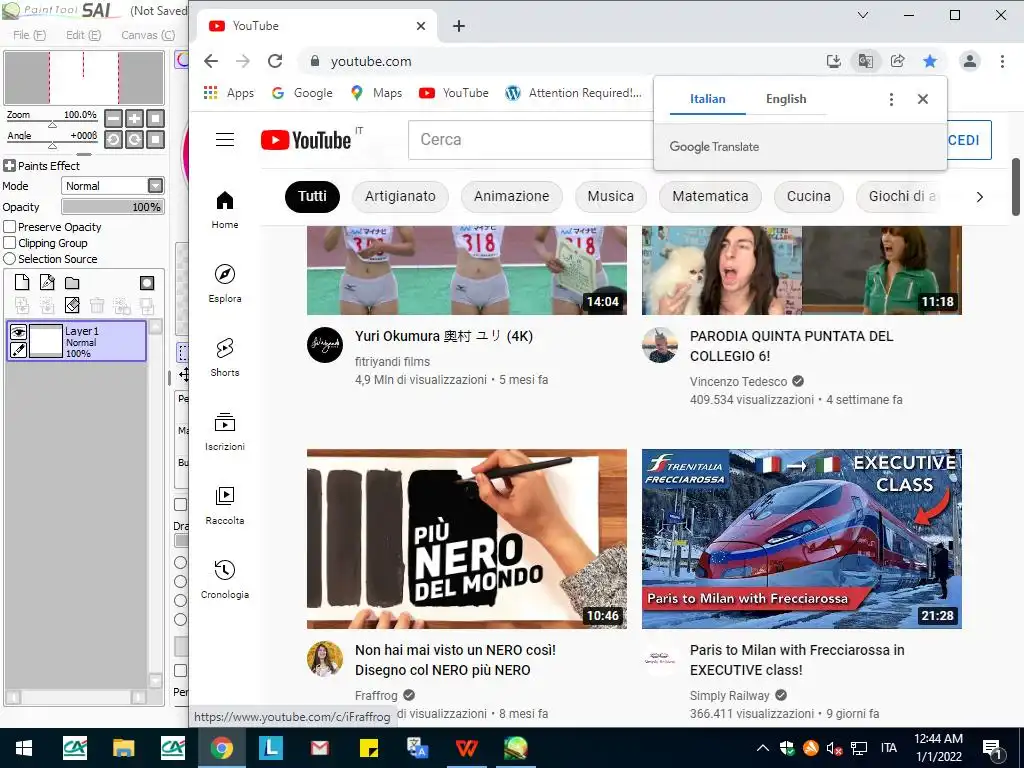Add a layer mask in SAI

click(x=147, y=283)
